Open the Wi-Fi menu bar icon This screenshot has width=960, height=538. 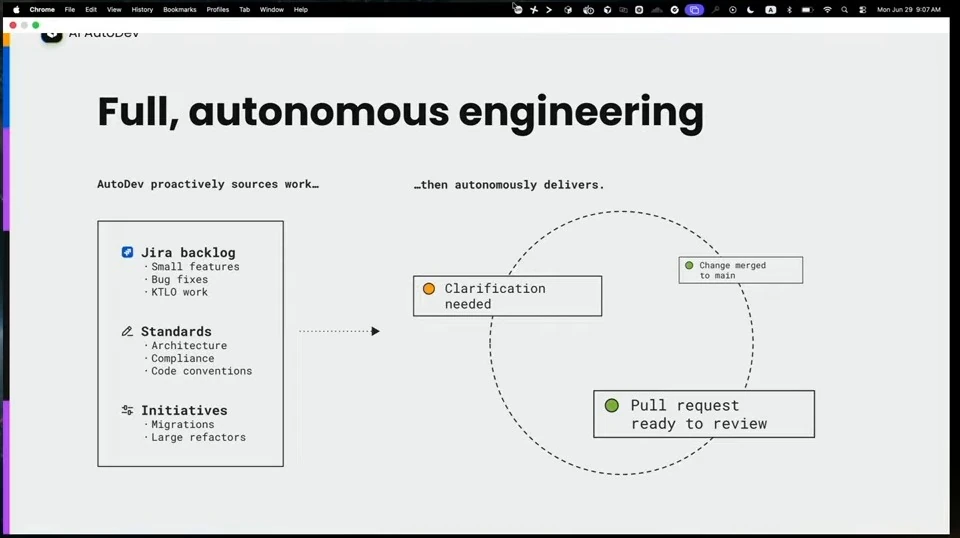pyautogui.click(x=827, y=10)
